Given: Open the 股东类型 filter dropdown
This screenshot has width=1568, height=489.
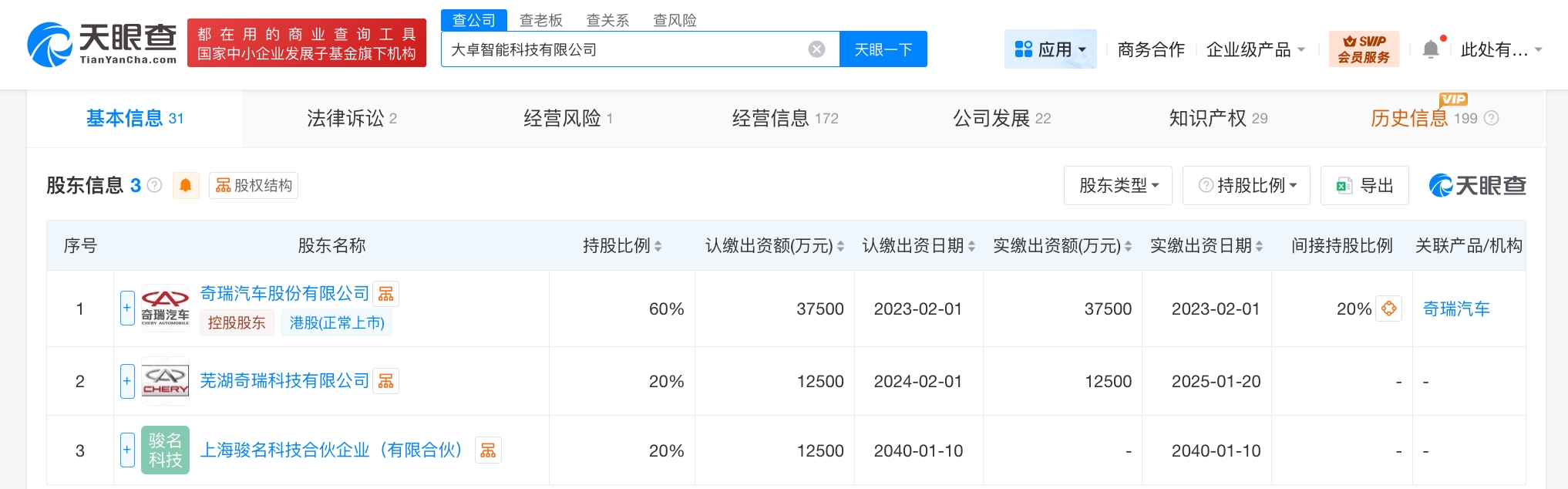Looking at the screenshot, I should click(1118, 185).
